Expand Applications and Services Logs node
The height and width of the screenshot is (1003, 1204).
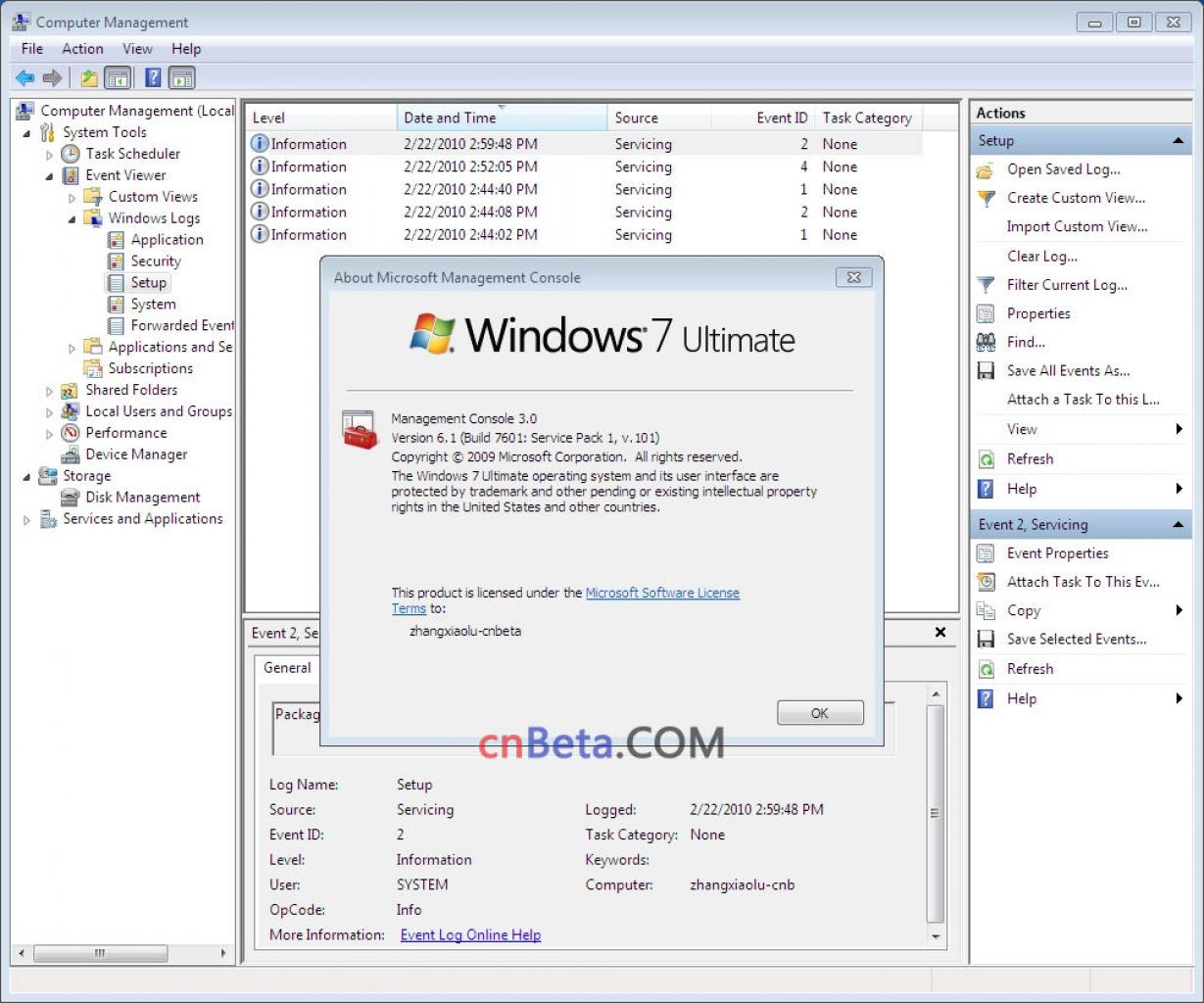tap(72, 348)
